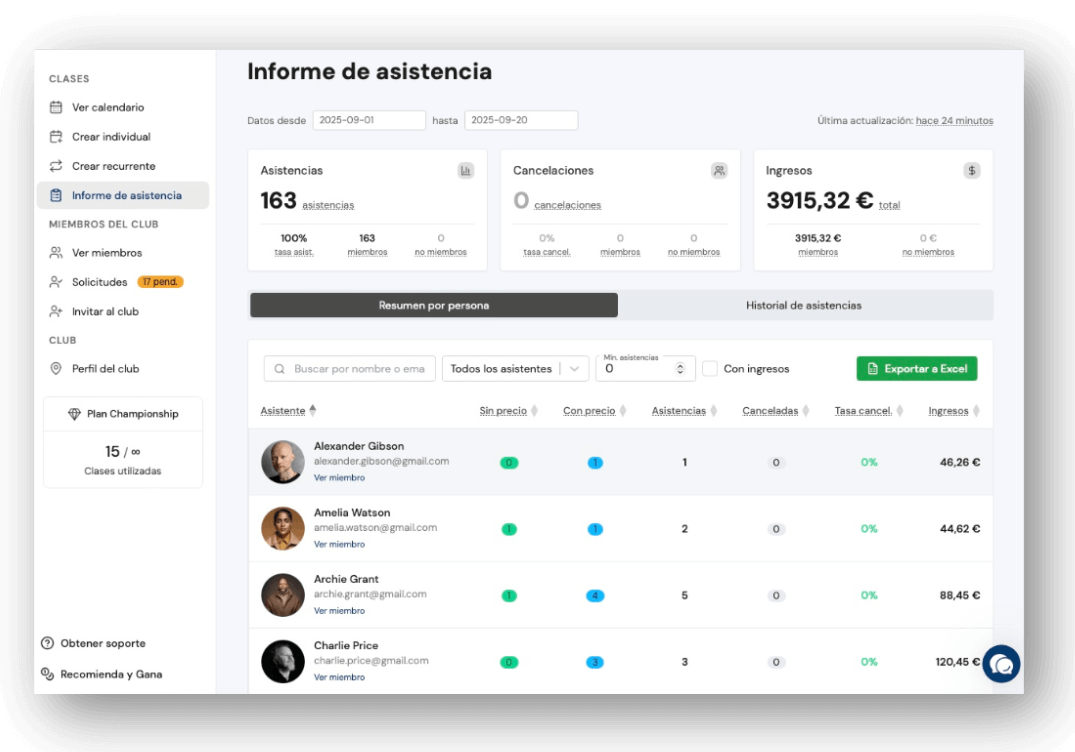This screenshot has width=1075, height=752.
Task: Adjust the Mín. asistencias stepper arrows
Action: 680,369
